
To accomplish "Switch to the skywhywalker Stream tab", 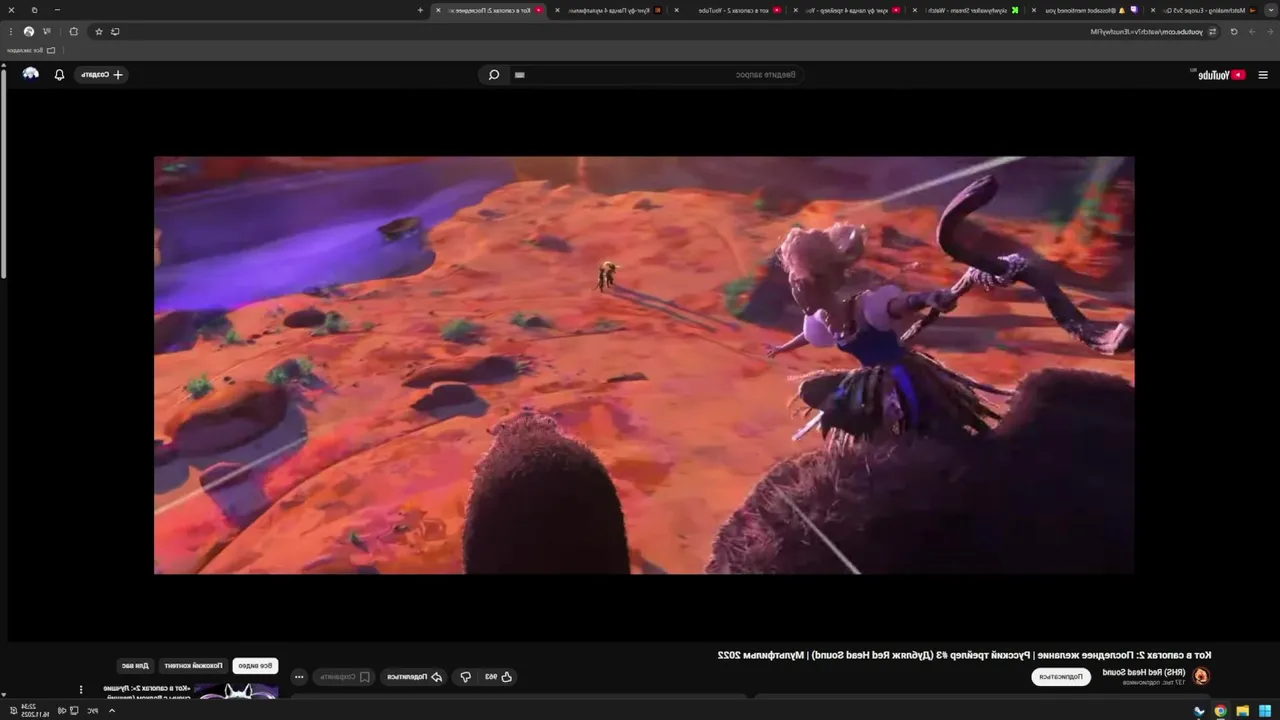I will click(965, 10).
